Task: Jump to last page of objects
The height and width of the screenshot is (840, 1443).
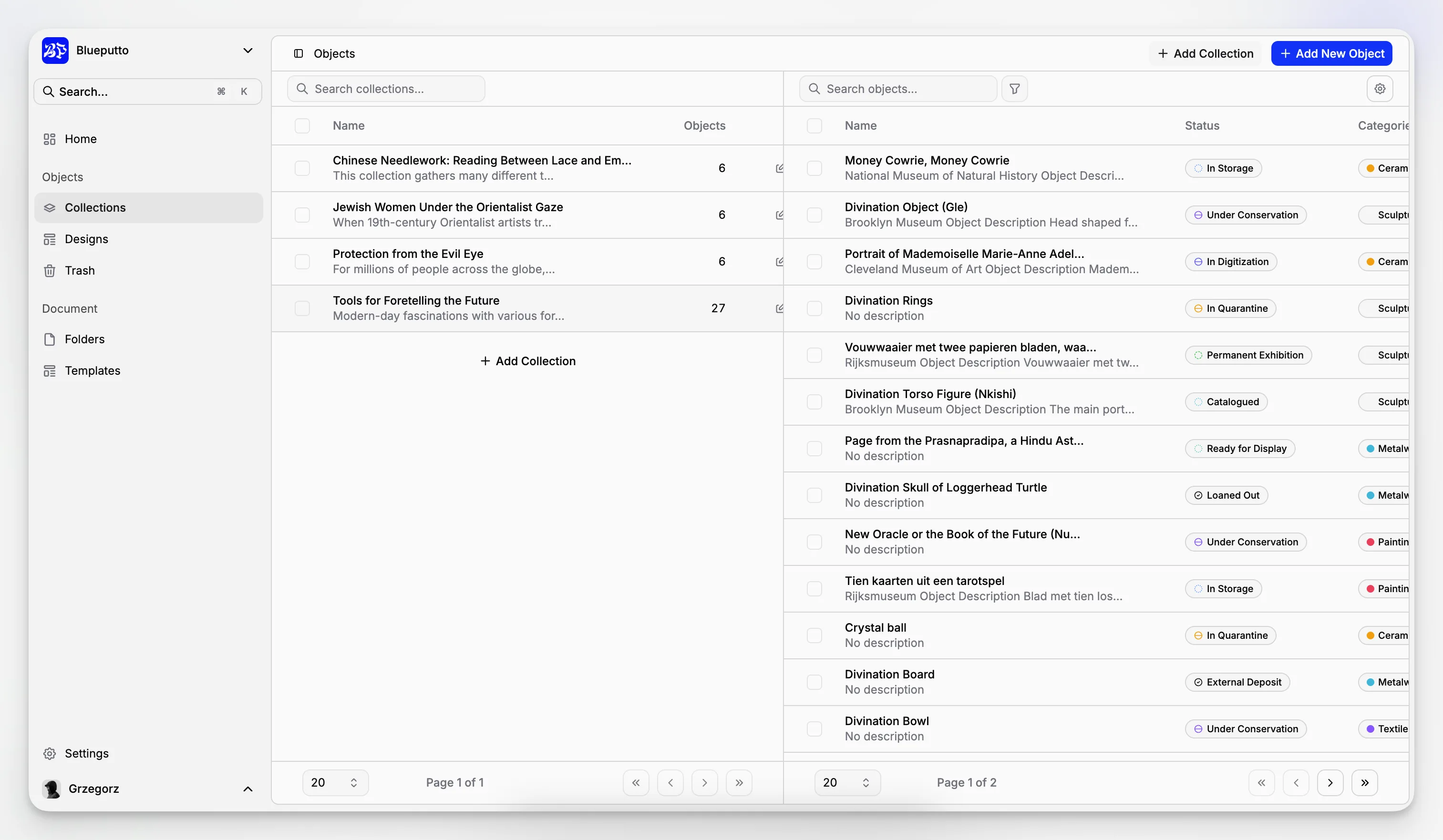Action: (1364, 783)
